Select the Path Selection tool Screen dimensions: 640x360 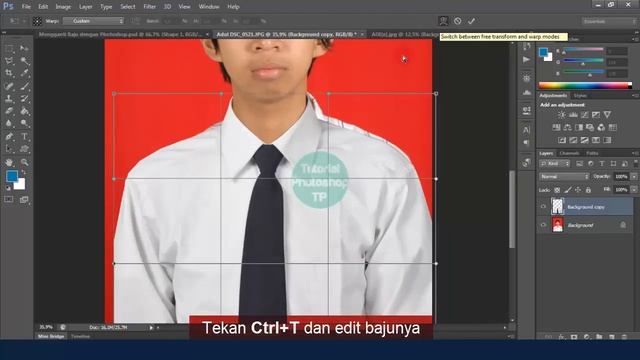(9, 149)
